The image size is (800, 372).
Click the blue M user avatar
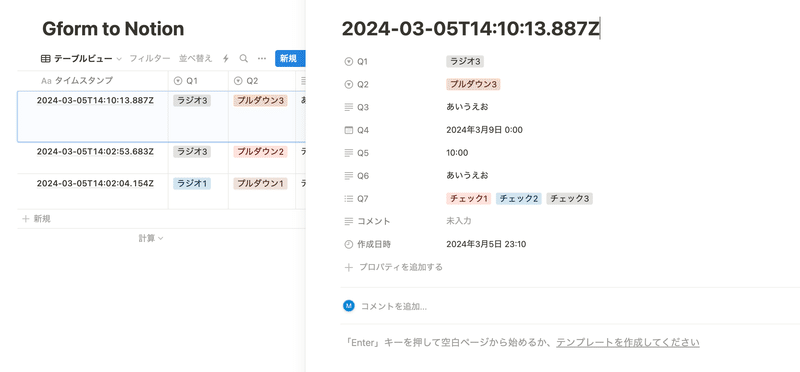(x=349, y=306)
